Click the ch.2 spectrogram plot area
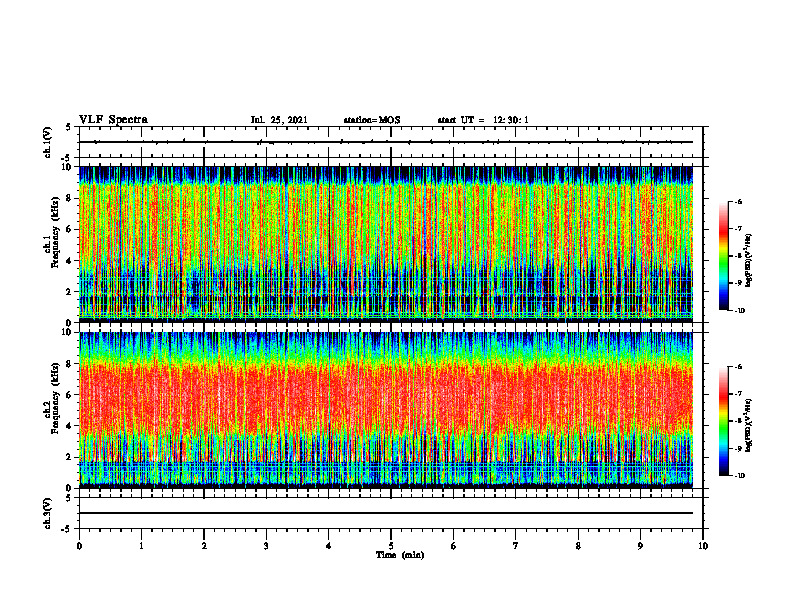The image size is (792, 612). (386, 410)
